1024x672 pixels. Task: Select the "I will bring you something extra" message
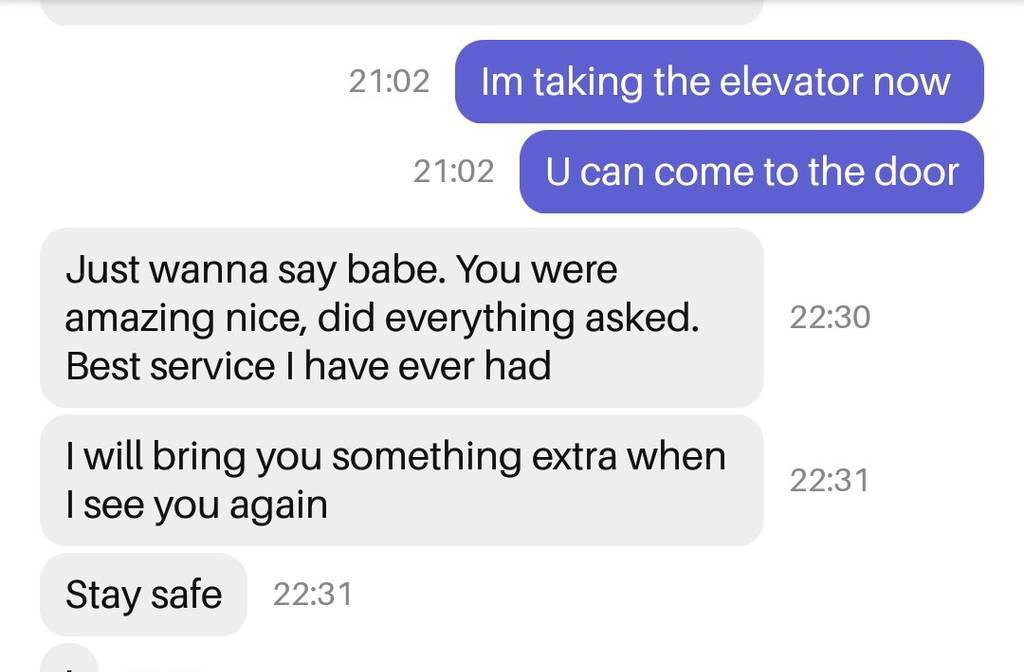click(x=402, y=481)
